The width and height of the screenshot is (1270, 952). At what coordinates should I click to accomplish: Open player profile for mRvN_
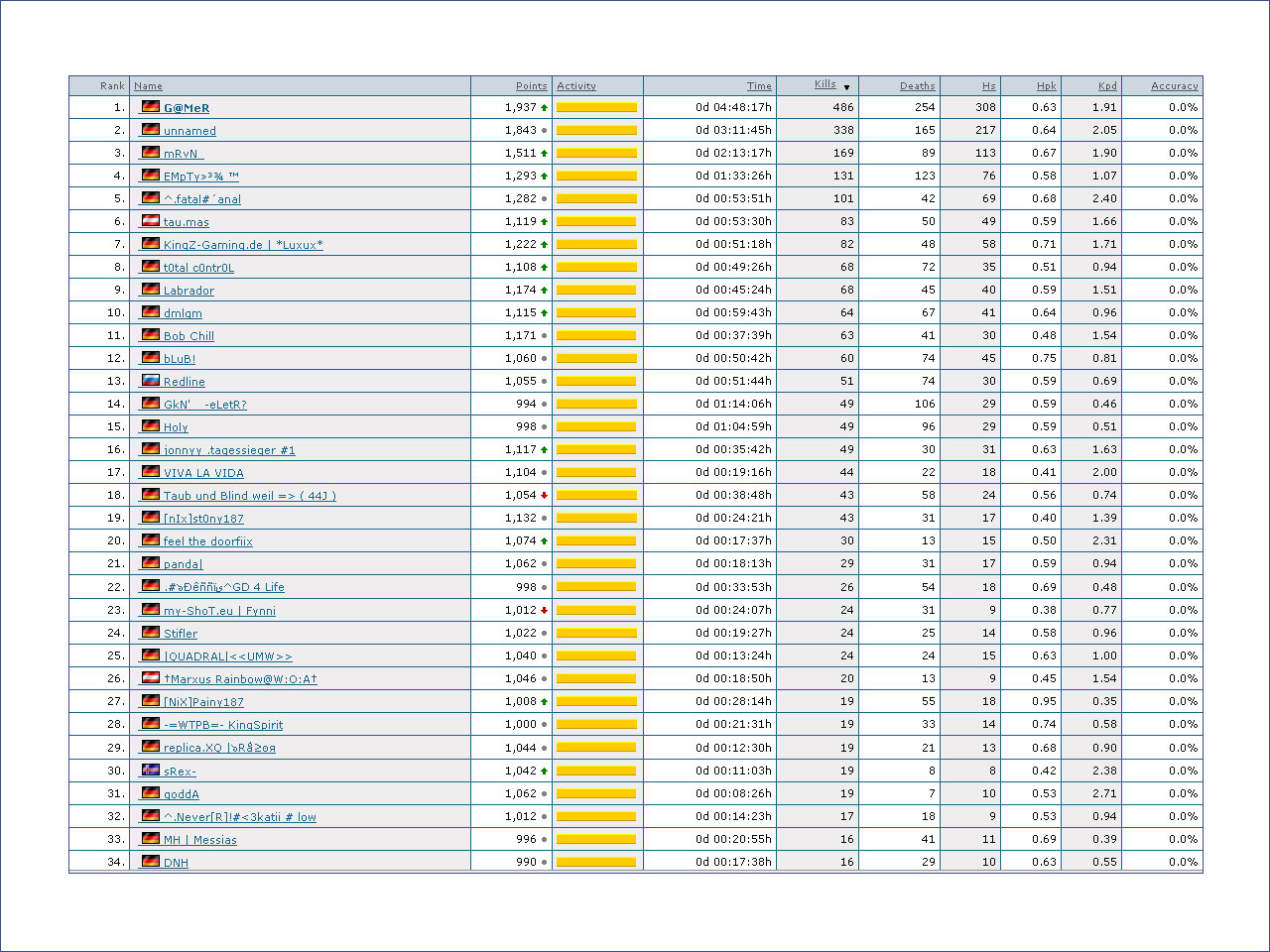[x=183, y=154]
